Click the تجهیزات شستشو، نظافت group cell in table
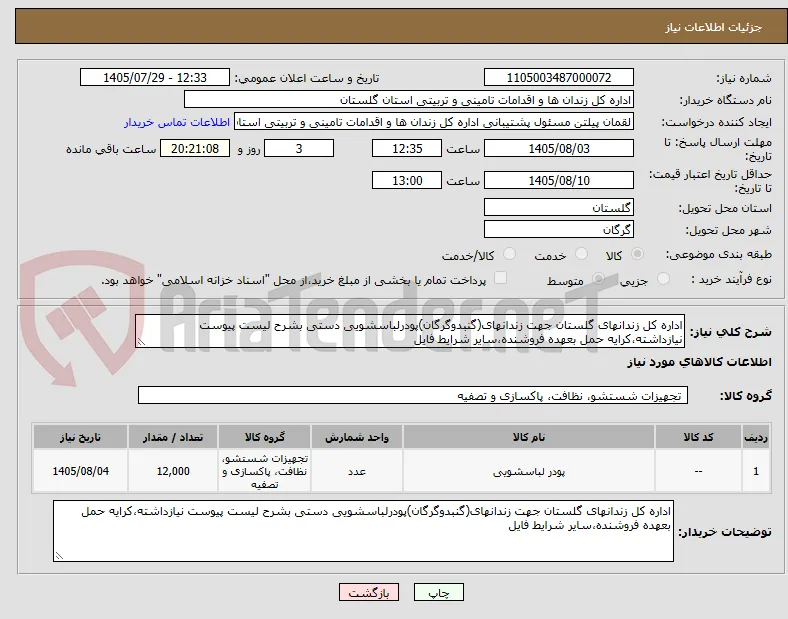788x619 pixels. (264, 471)
